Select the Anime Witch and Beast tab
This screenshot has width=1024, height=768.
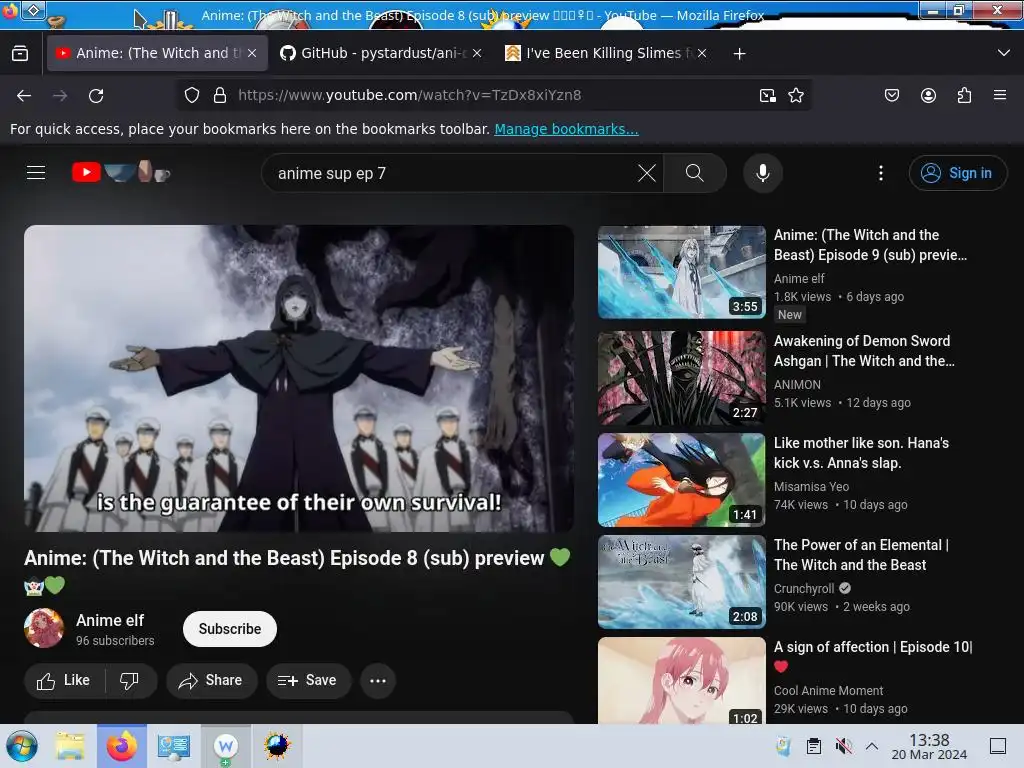coord(157,54)
